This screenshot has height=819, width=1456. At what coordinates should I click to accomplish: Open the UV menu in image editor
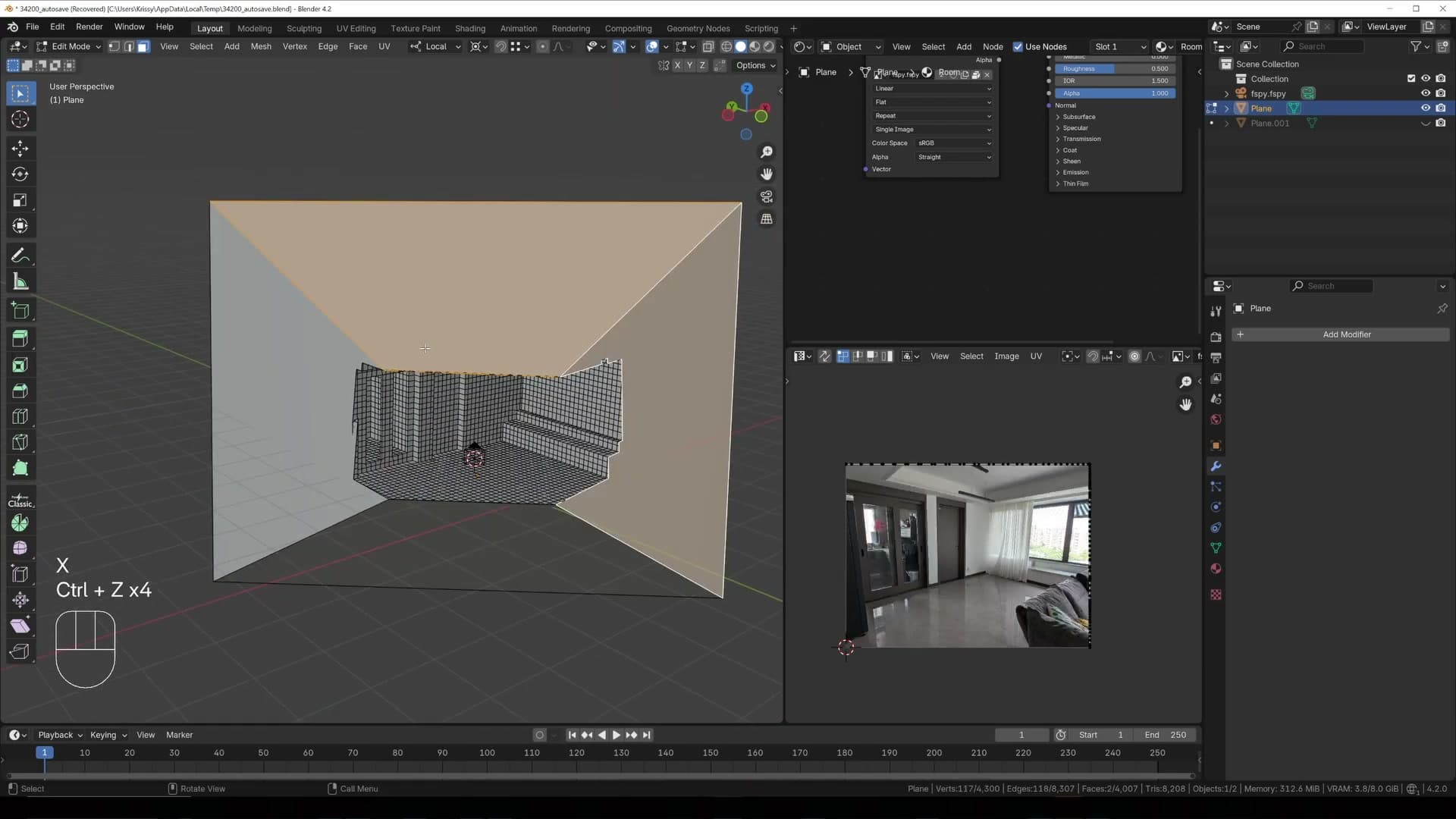(x=1036, y=356)
